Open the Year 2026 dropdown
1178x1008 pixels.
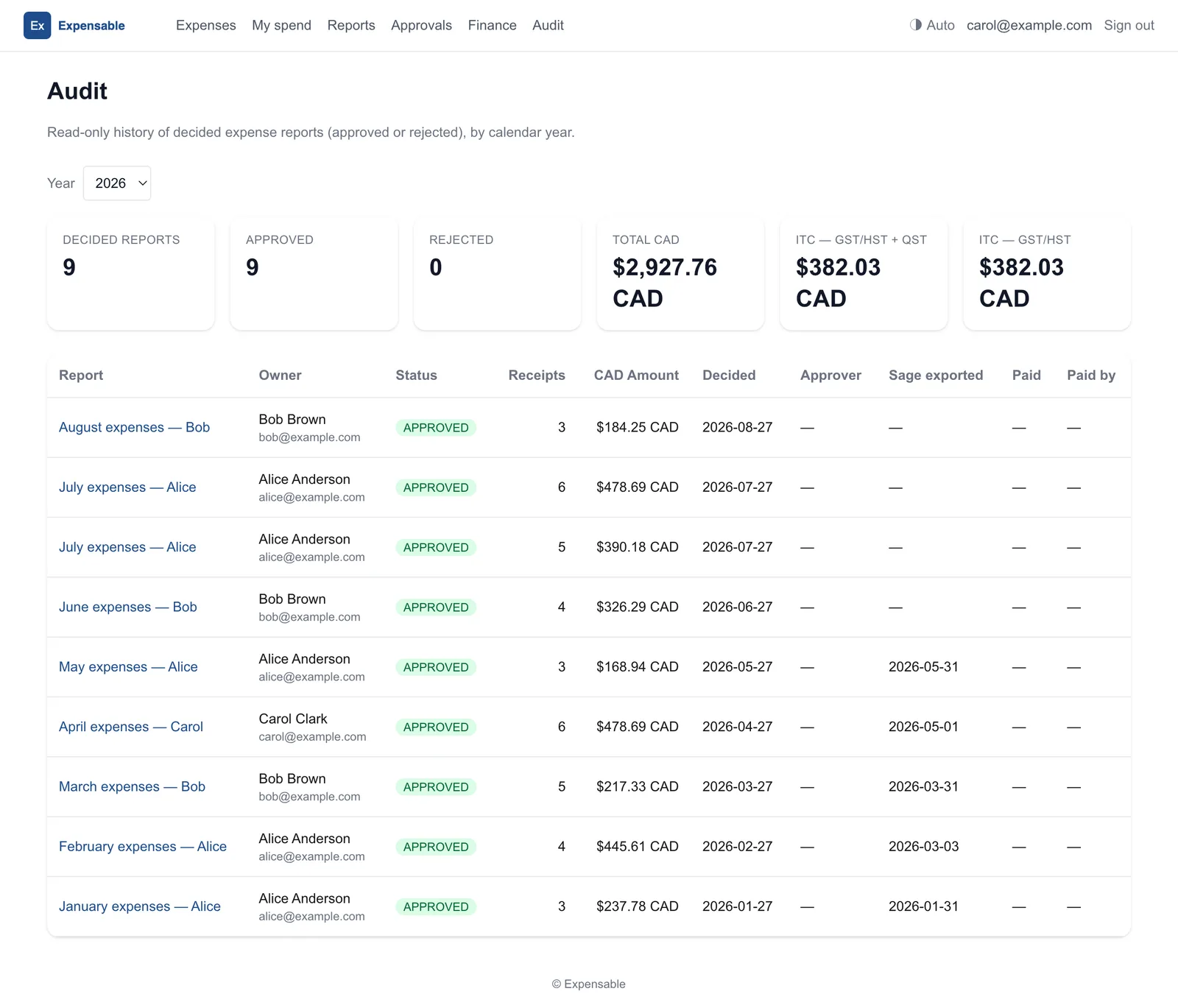[117, 183]
